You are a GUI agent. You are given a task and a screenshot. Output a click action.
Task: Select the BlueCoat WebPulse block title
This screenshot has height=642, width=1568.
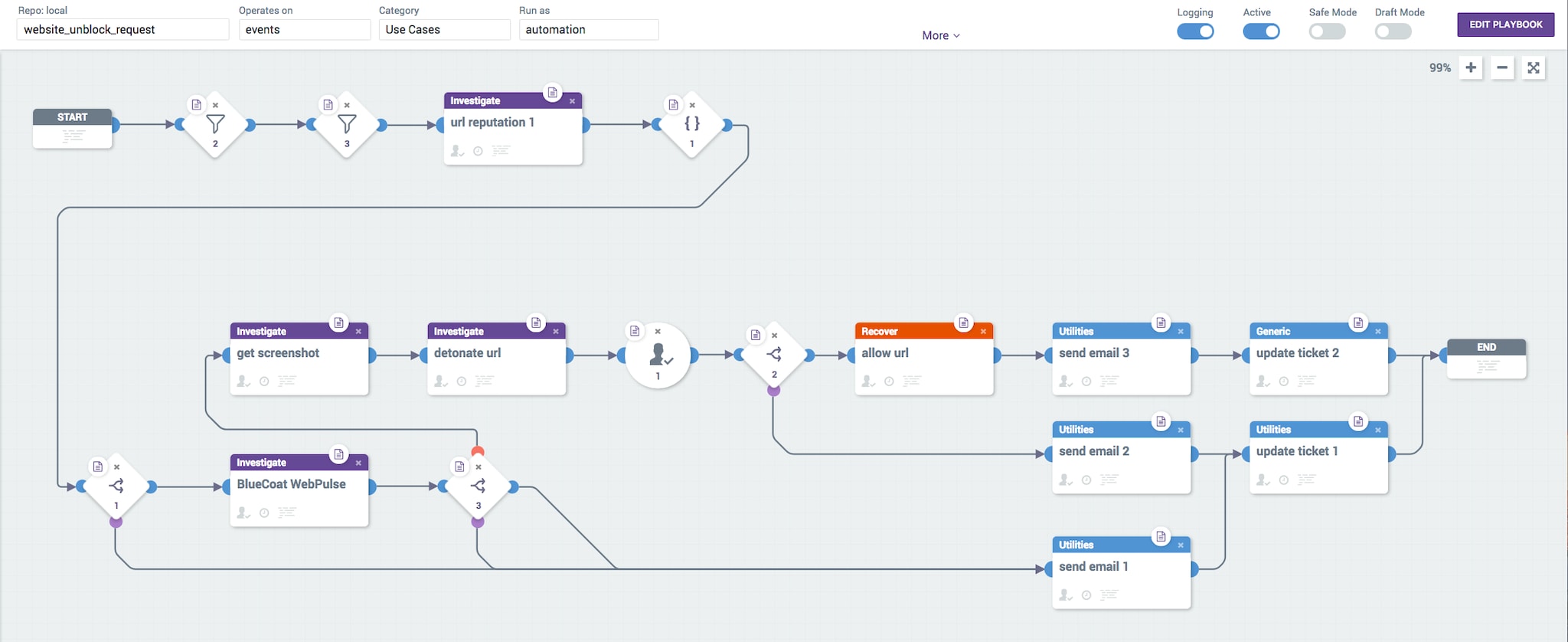click(291, 484)
